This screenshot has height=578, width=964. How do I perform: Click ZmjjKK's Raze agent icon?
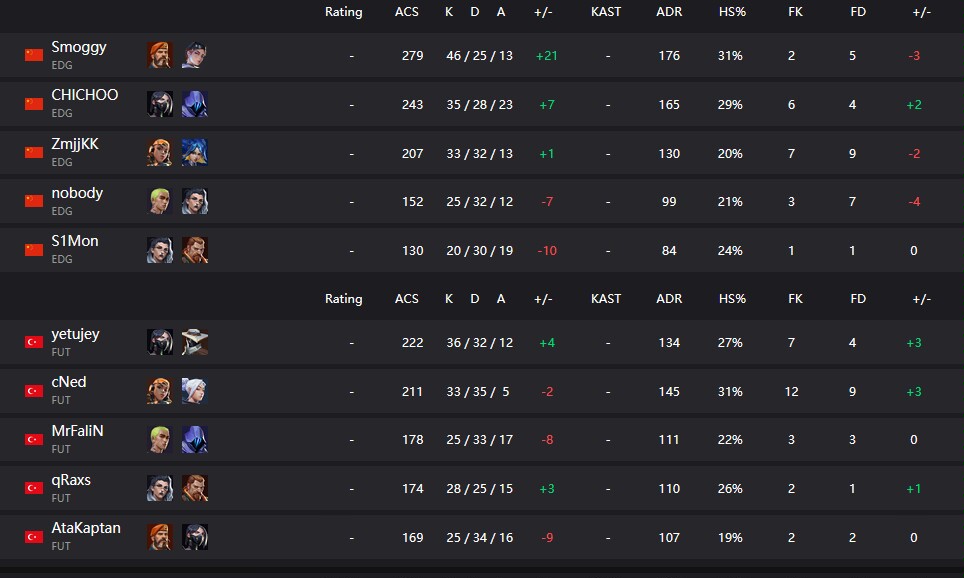tap(159, 152)
